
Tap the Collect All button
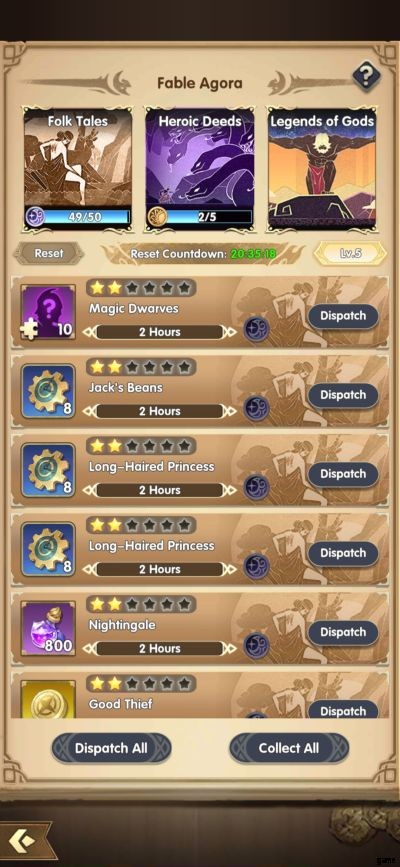[289, 748]
